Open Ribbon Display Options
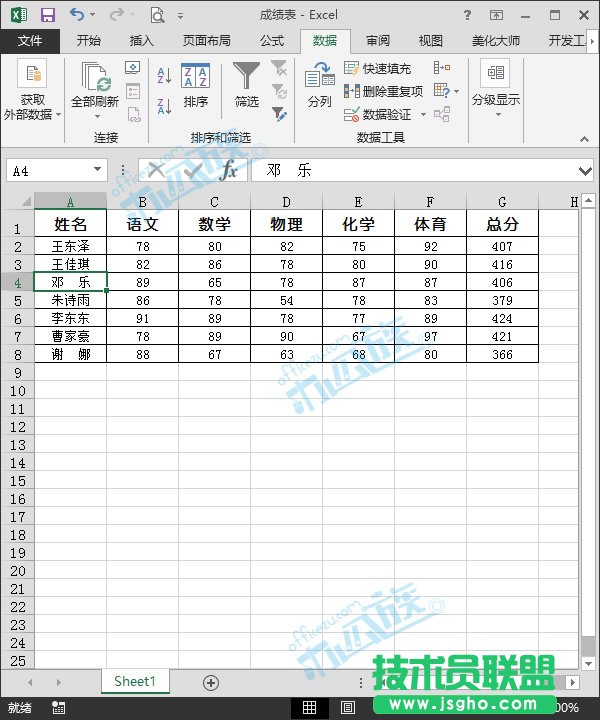 tap(496, 15)
